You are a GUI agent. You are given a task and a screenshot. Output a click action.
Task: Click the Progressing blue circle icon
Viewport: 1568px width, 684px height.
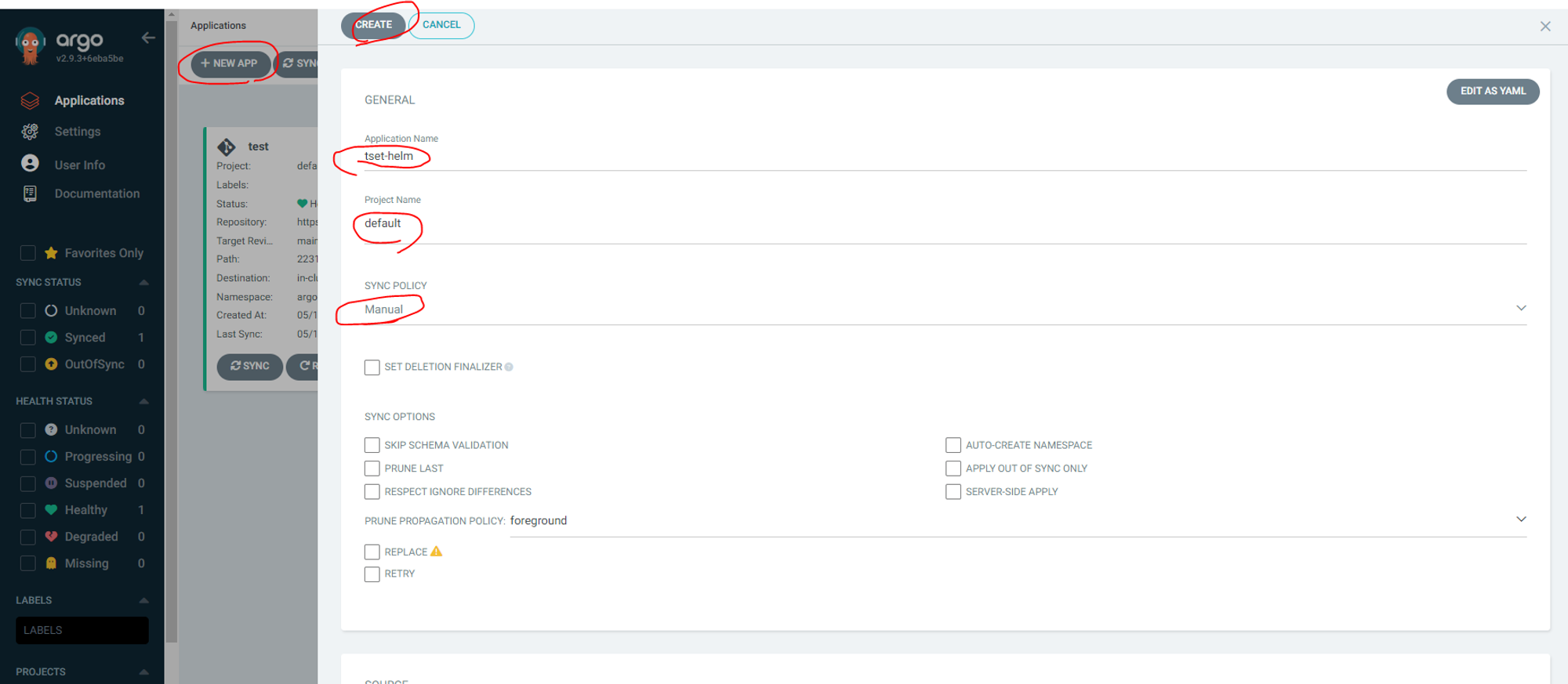click(51, 456)
